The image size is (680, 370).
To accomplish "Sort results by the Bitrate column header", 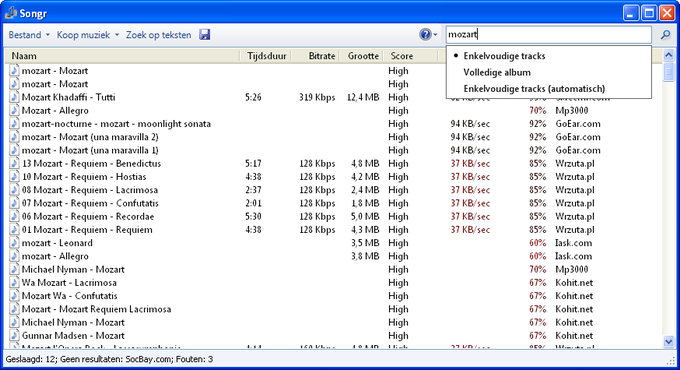I will [x=316, y=56].
